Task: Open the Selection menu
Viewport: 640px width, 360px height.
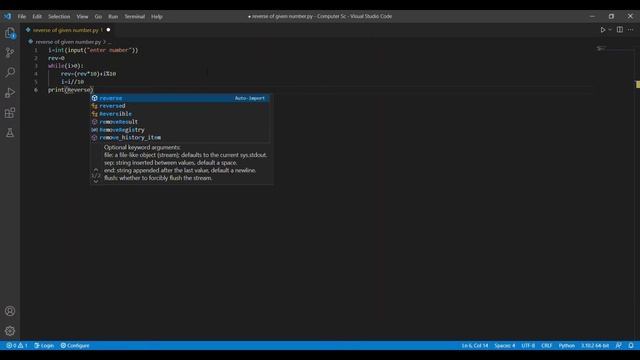Action: click(x=59, y=17)
